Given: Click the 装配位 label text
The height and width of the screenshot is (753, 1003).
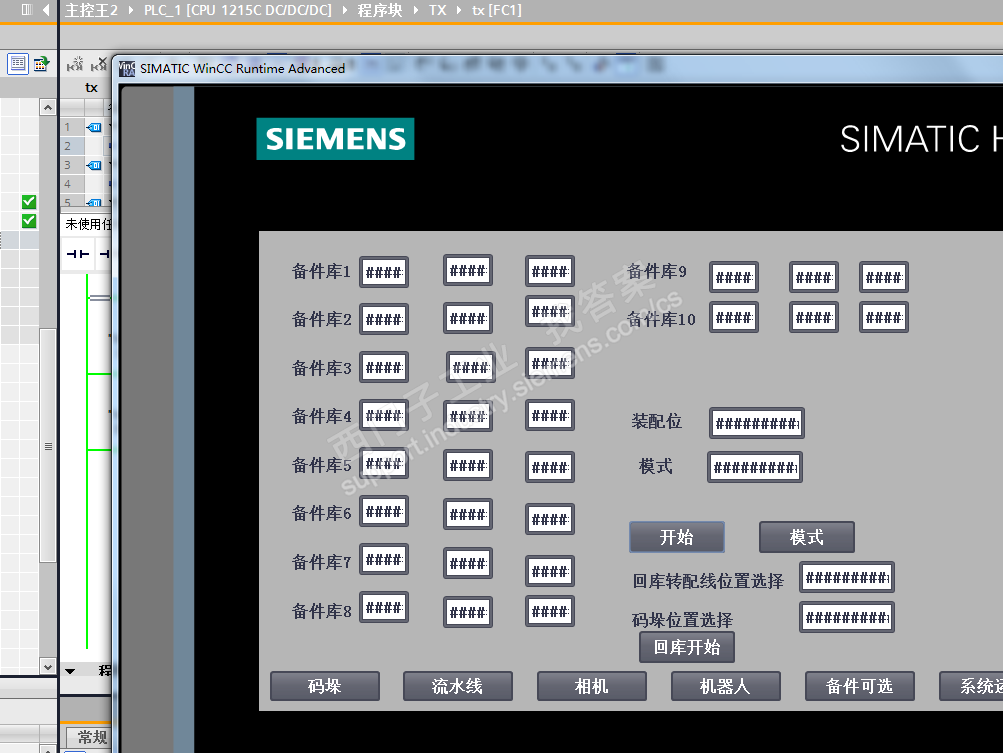Looking at the screenshot, I should 657,422.
